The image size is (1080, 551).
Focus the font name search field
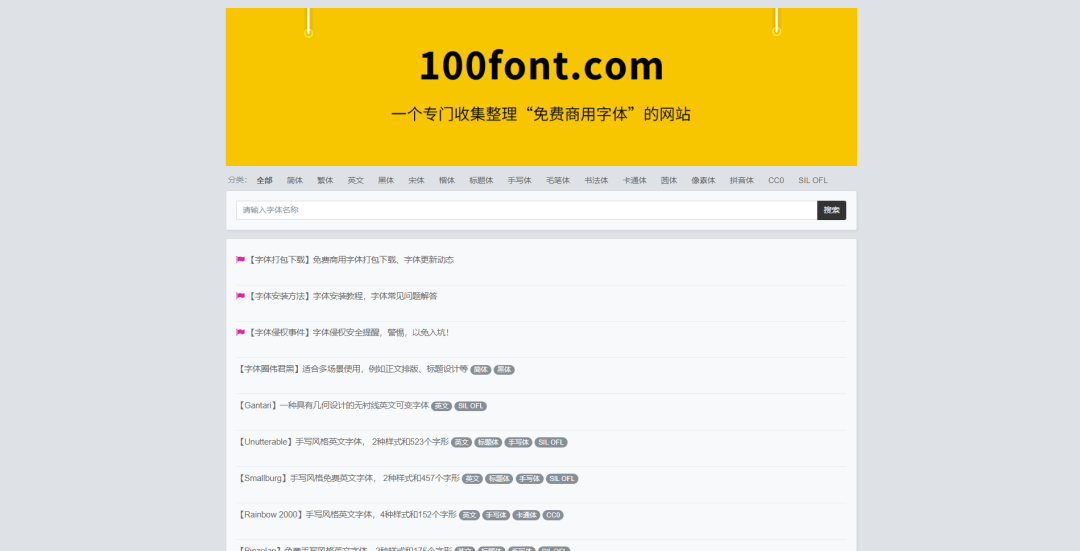pyautogui.click(x=526, y=210)
